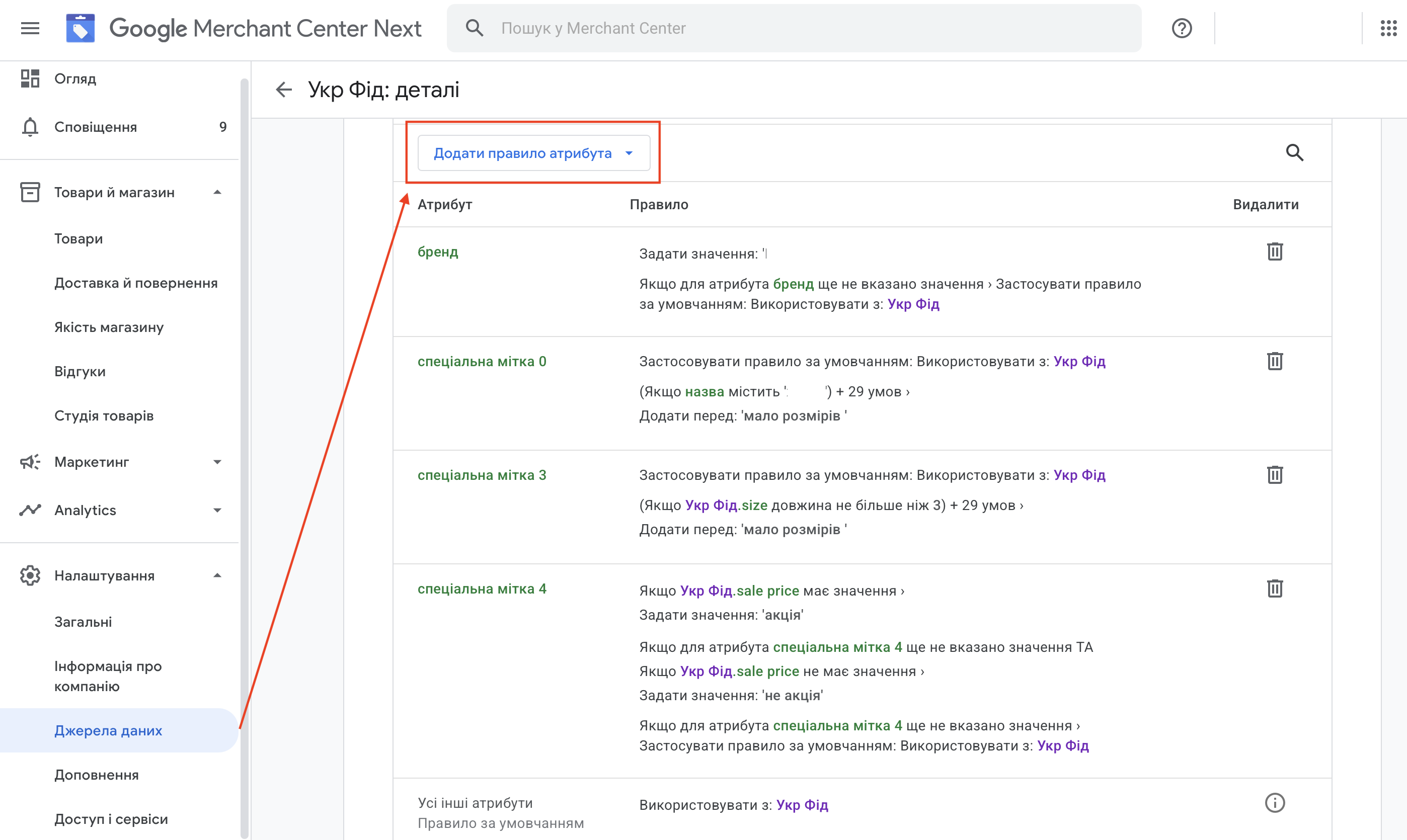This screenshot has width=1407, height=840.
Task: Select Доставка й повернення in sidebar
Action: point(136,283)
